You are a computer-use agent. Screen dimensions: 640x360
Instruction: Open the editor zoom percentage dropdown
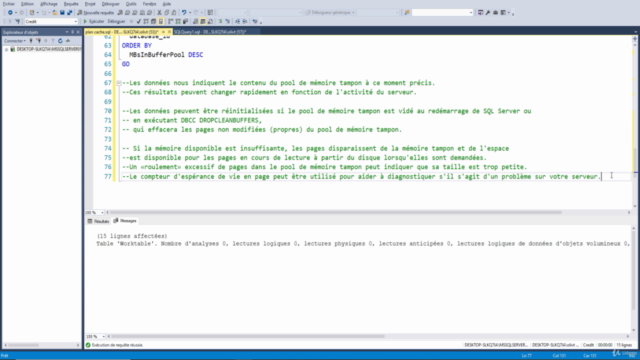[102, 212]
